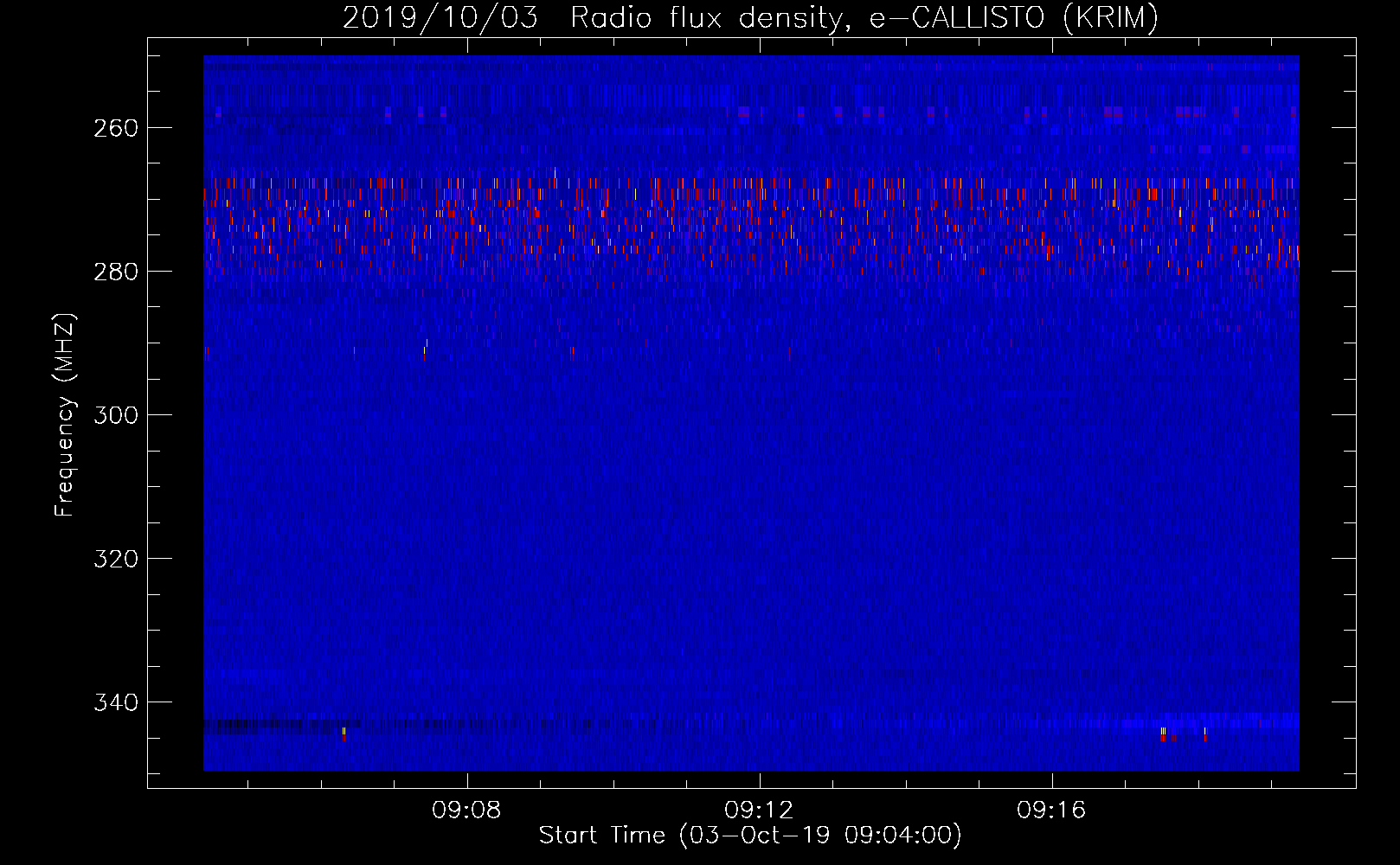Screen dimensions: 1400x865
Task: Select the 'Frequency (MHZ)' axis title
Action: coord(65,415)
